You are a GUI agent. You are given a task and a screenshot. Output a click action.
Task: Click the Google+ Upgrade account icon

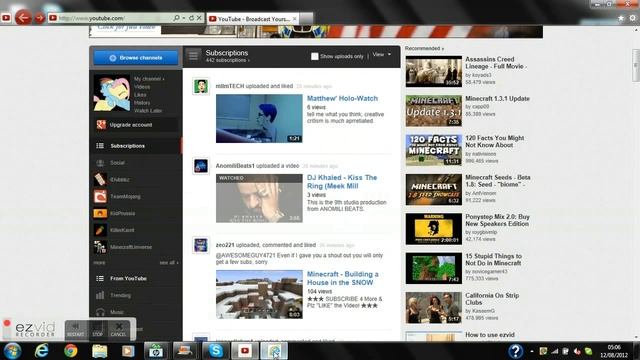[x=101, y=124]
